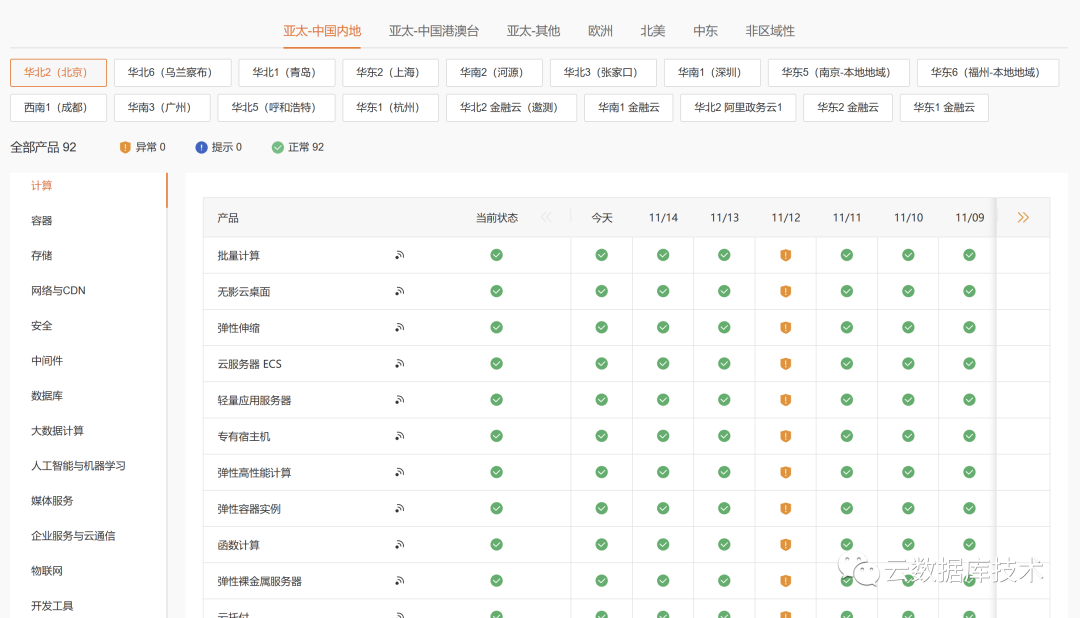Image resolution: width=1080 pixels, height=618 pixels.
Task: Click 11/12 orange alert icon for 弹性伸缩
Action: (785, 328)
